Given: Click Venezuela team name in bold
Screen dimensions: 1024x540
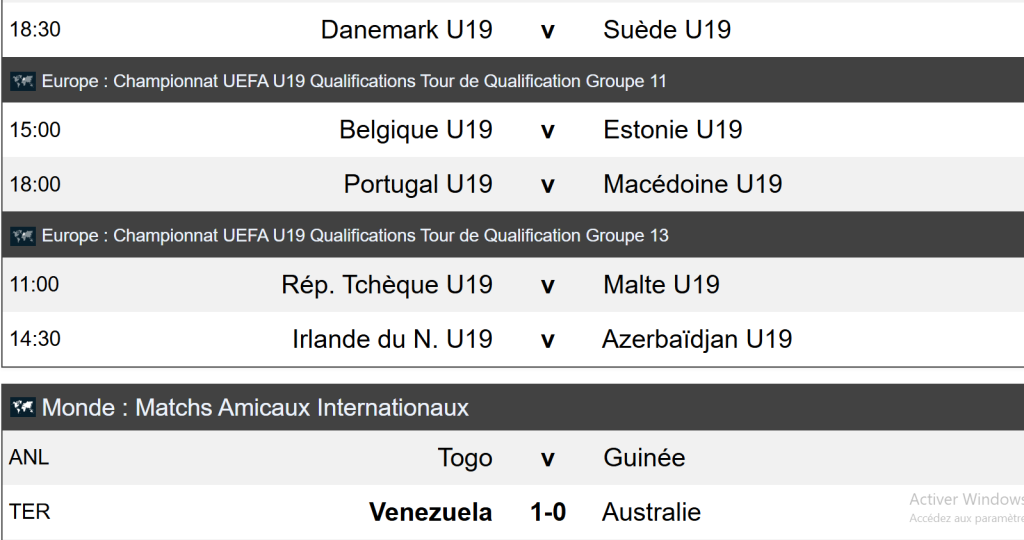Looking at the screenshot, I should (x=430, y=513).
